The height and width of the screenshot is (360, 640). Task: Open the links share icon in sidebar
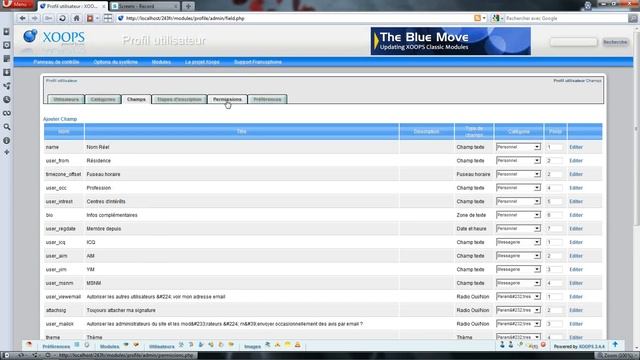[7, 86]
